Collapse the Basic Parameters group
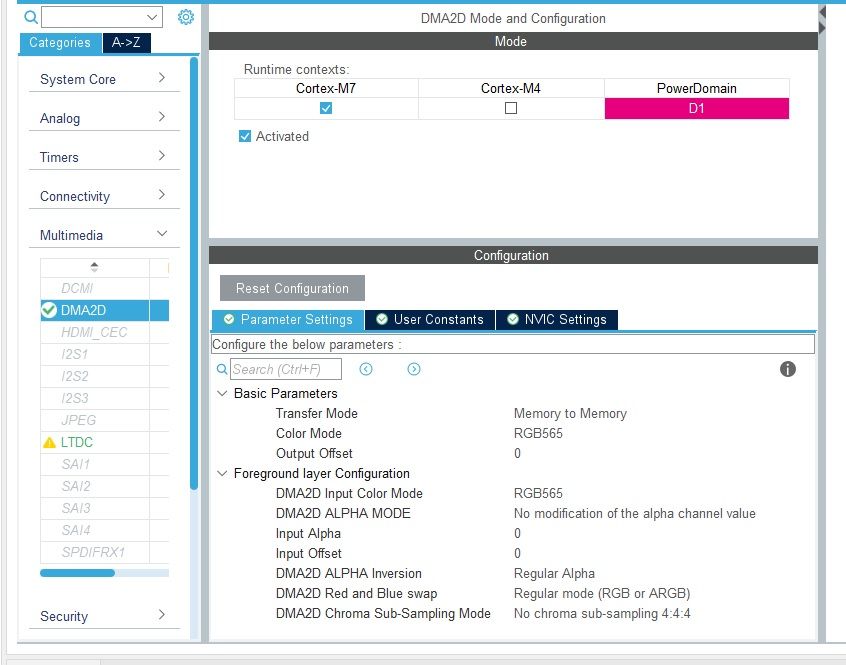The height and width of the screenshot is (665, 846). pyautogui.click(x=222, y=393)
